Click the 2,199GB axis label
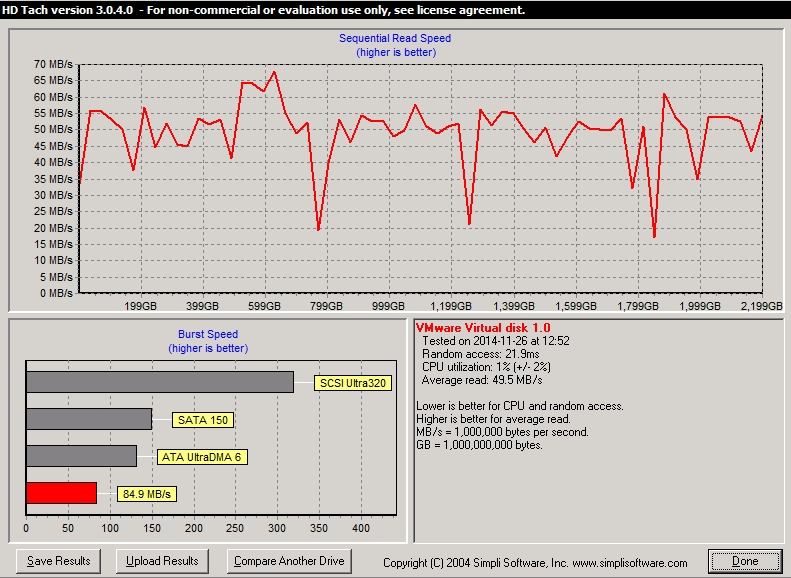This screenshot has width=791, height=578. [762, 306]
